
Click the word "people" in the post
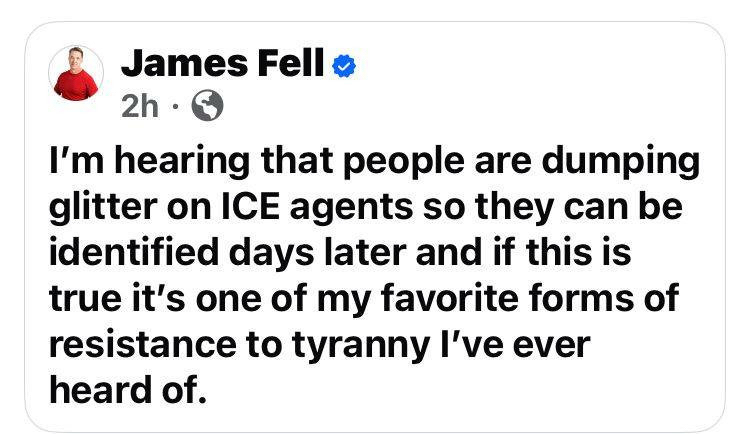tap(379, 162)
